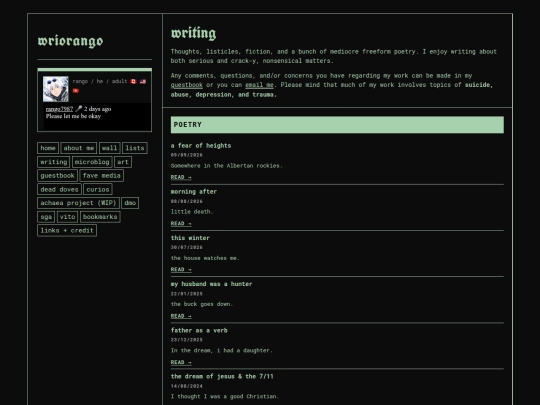Viewport: 540px width, 405px height.
Task: Click the text the buck goes down.
Action: tap(202, 304)
